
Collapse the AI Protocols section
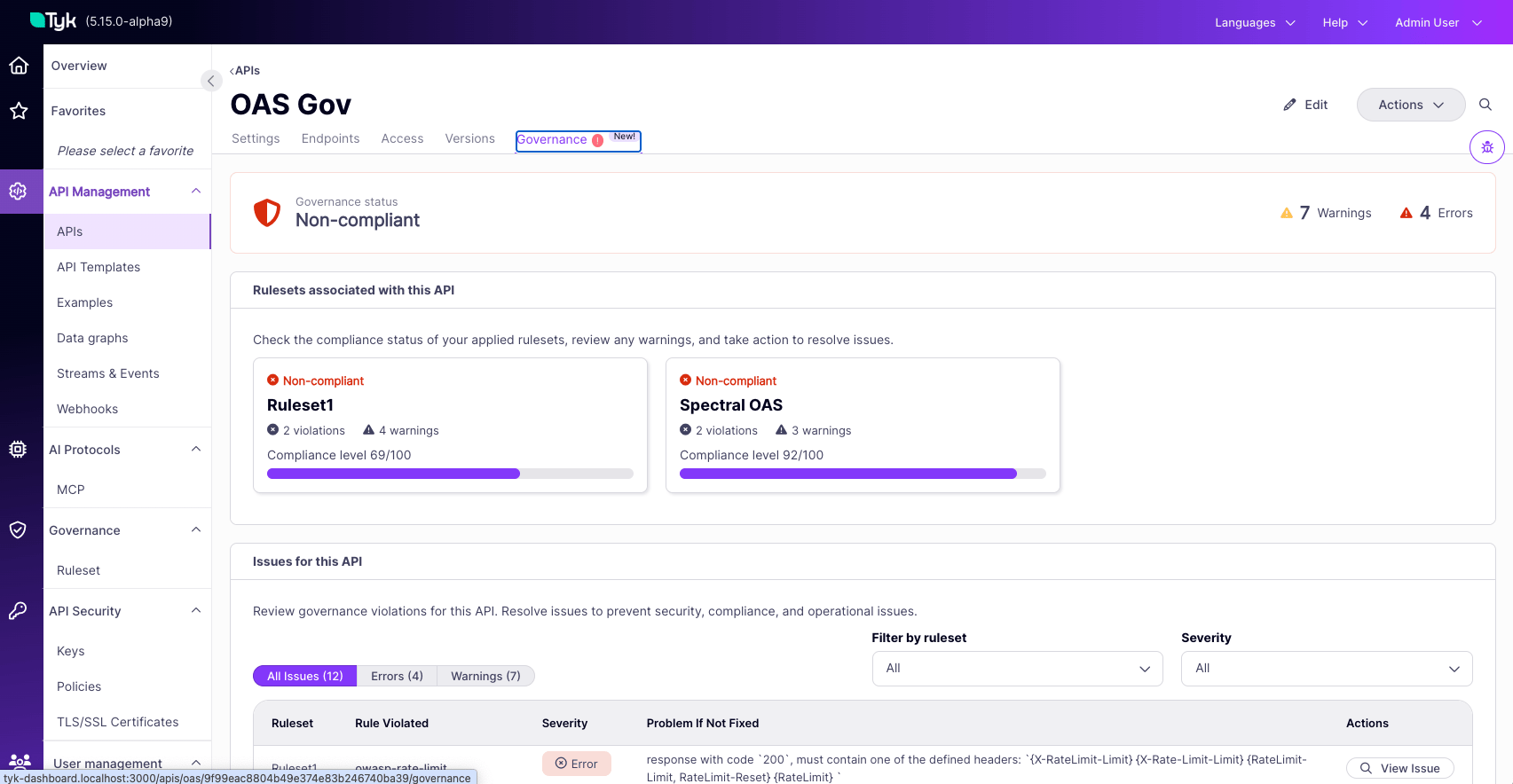tap(196, 450)
